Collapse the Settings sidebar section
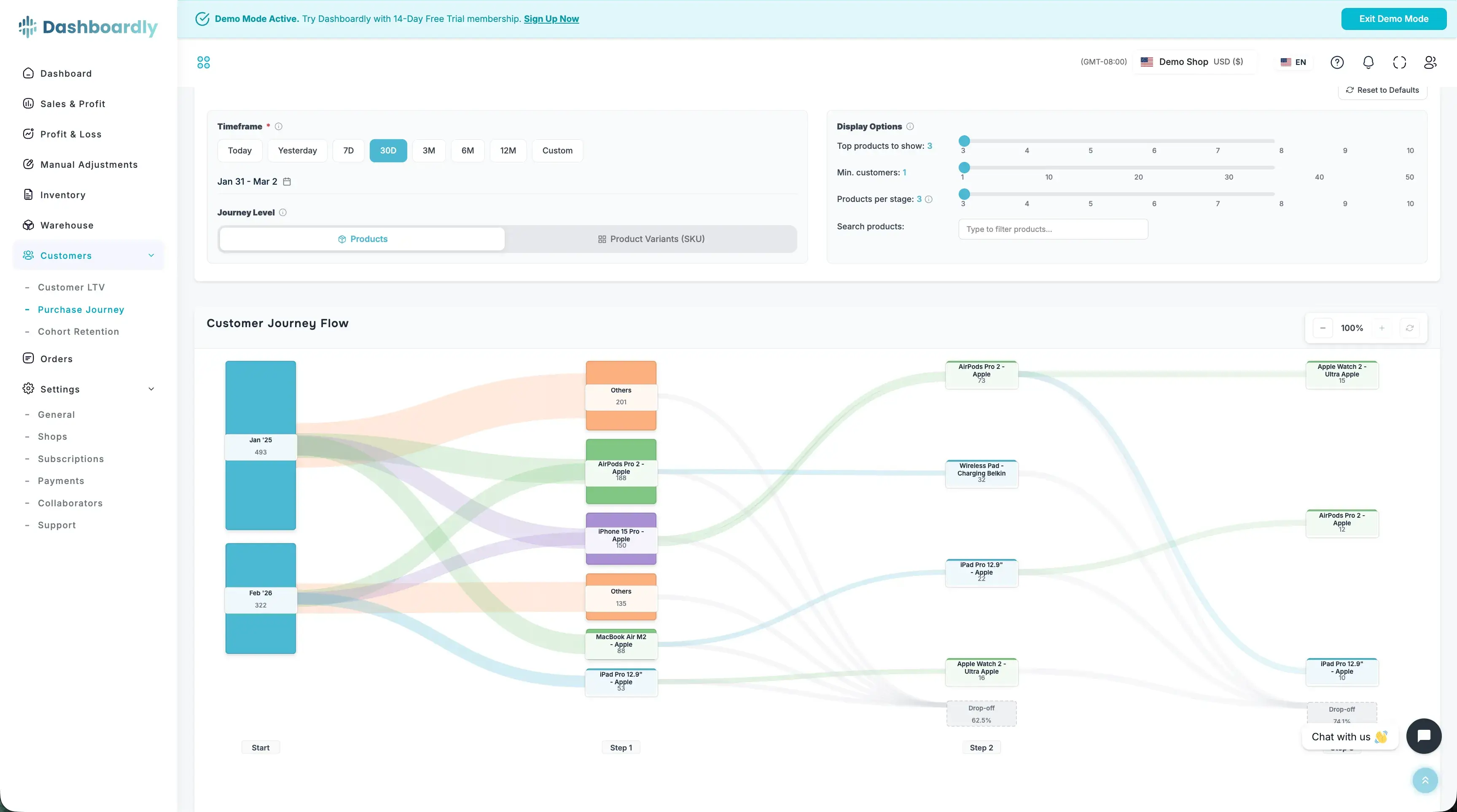The width and height of the screenshot is (1457, 812). tap(151, 389)
